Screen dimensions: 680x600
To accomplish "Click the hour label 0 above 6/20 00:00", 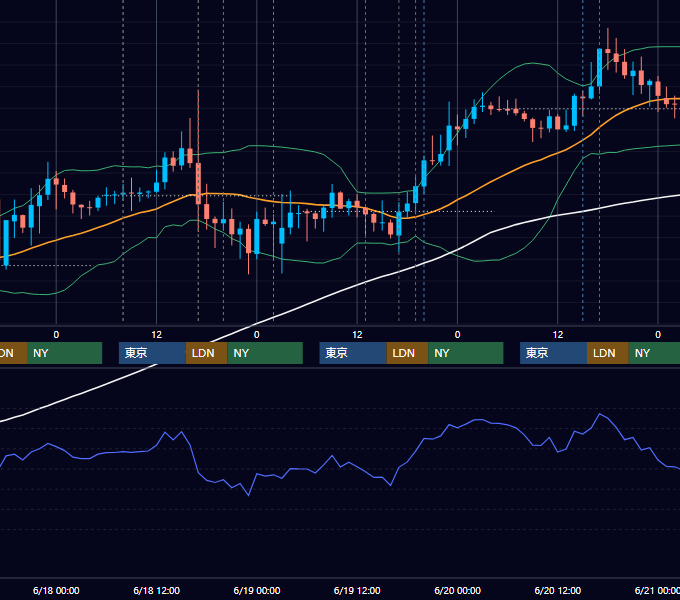I will point(458,335).
